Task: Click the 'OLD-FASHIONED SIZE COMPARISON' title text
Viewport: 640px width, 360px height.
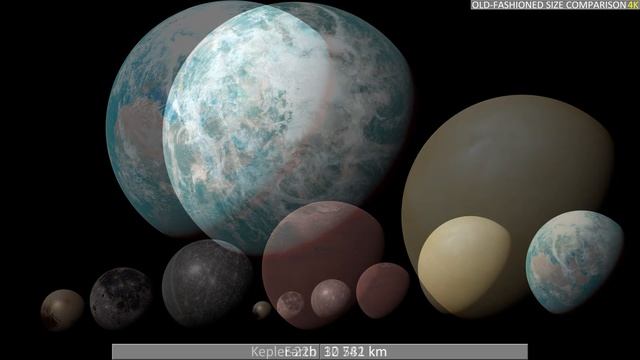Action: [549, 5]
